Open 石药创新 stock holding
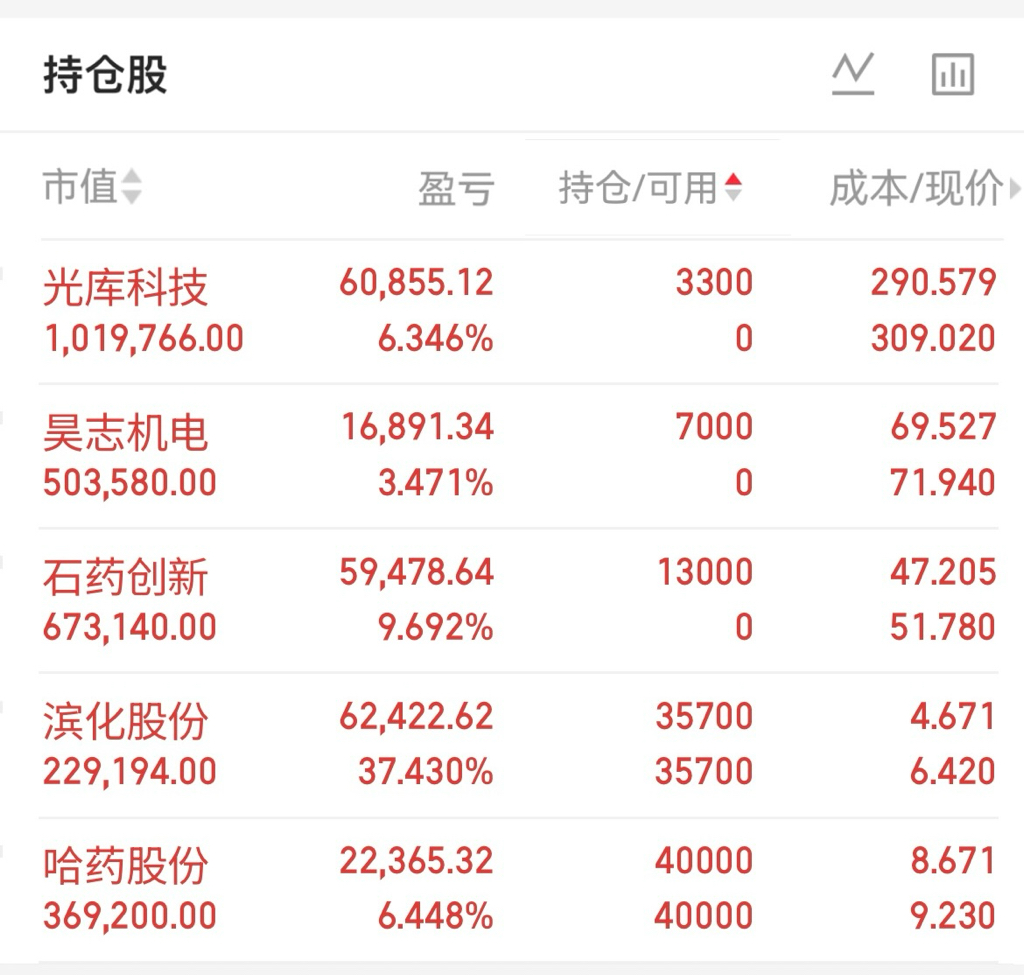 click(519, 600)
